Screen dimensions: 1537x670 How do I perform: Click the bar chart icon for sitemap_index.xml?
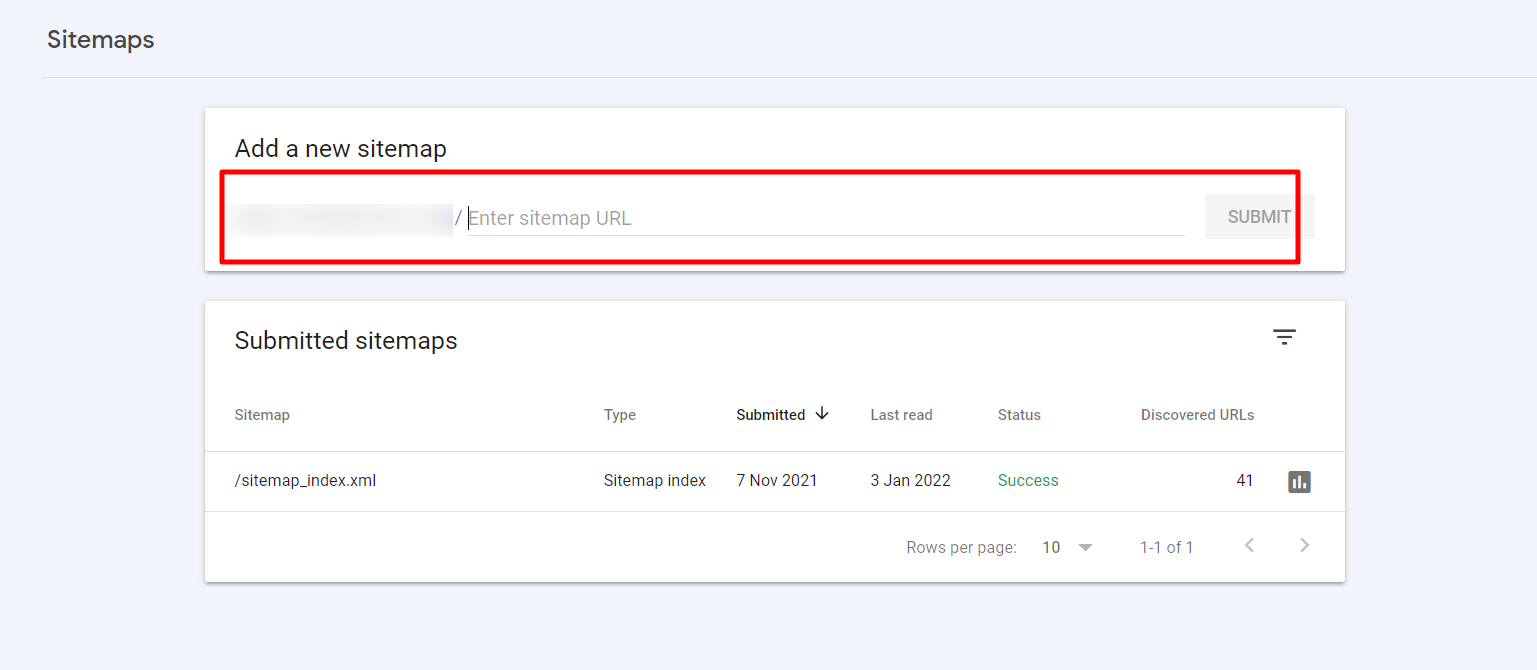coord(1299,482)
